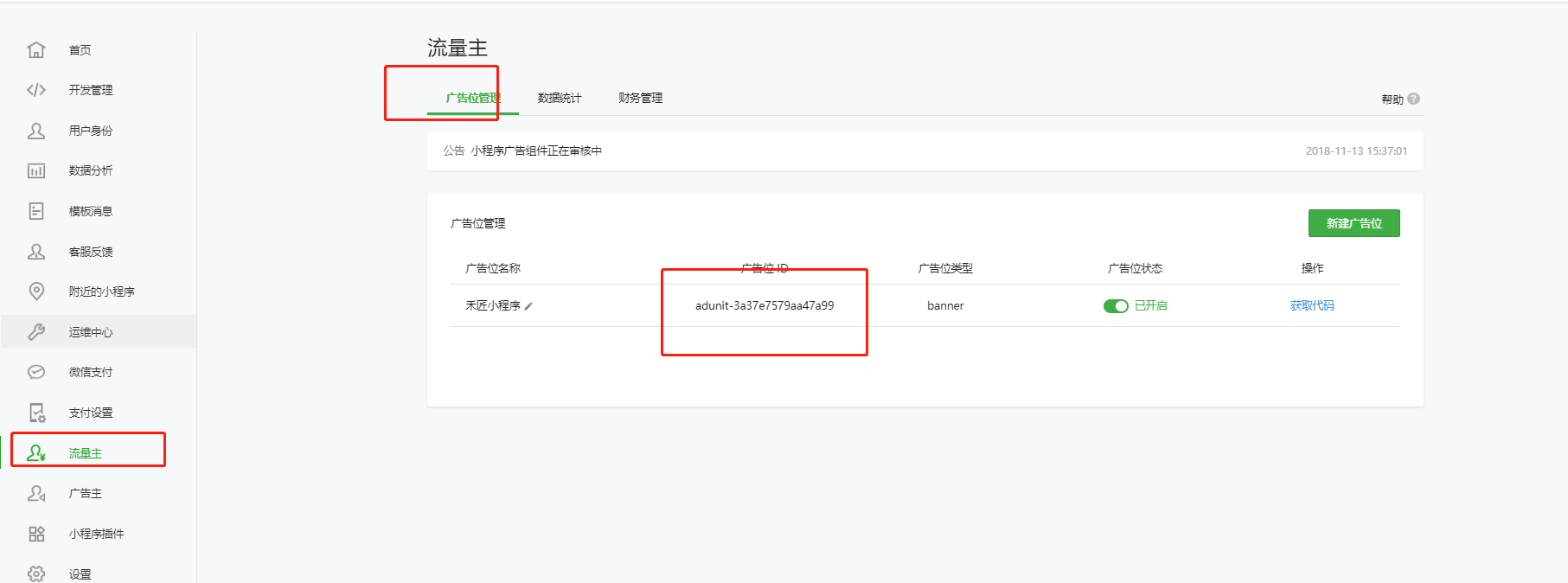This screenshot has height=583, width=1568.
Task: Open 运维中心 wrench icon
Action: pyautogui.click(x=36, y=332)
